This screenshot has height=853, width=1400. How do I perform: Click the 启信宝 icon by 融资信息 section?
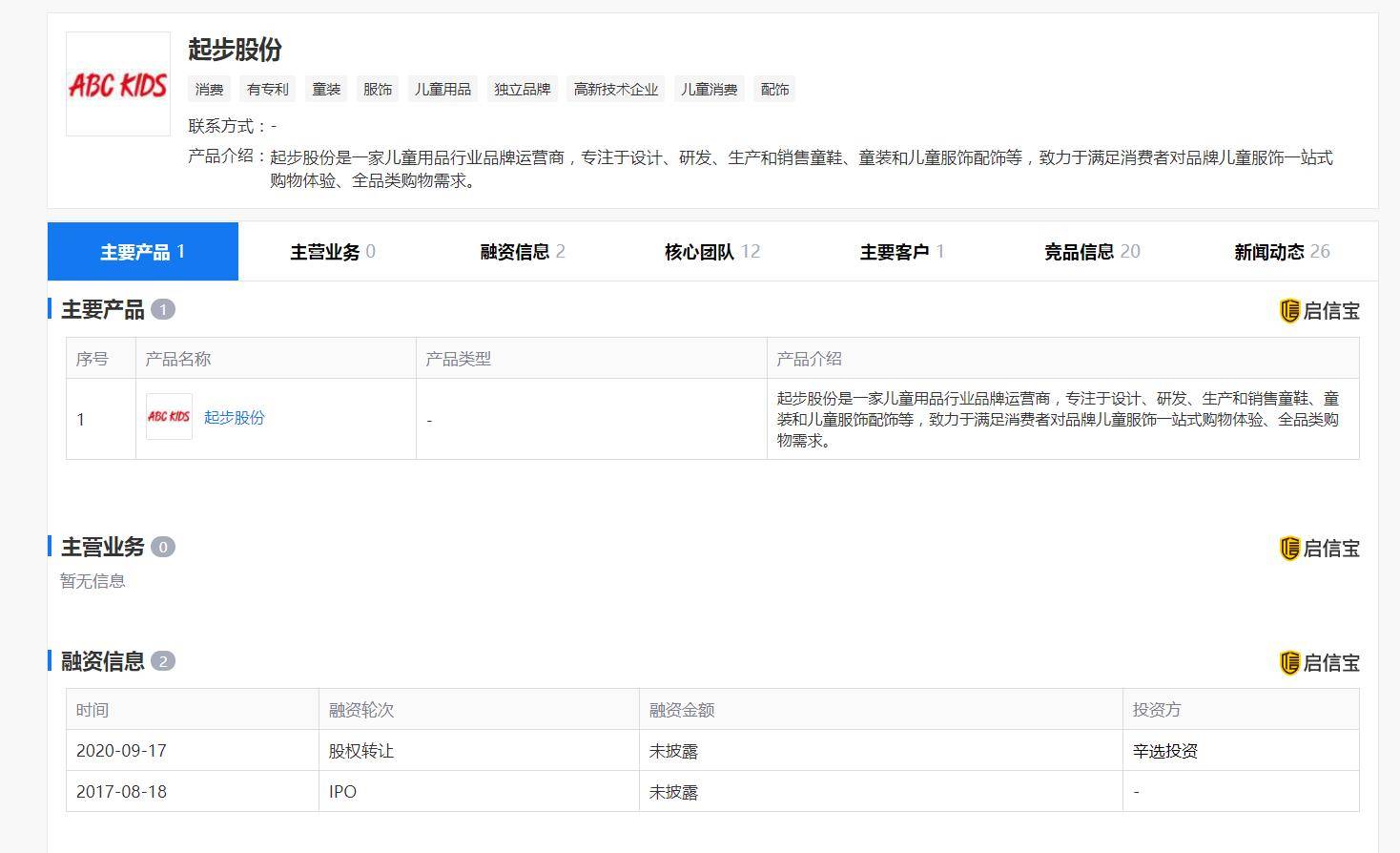(x=1320, y=661)
